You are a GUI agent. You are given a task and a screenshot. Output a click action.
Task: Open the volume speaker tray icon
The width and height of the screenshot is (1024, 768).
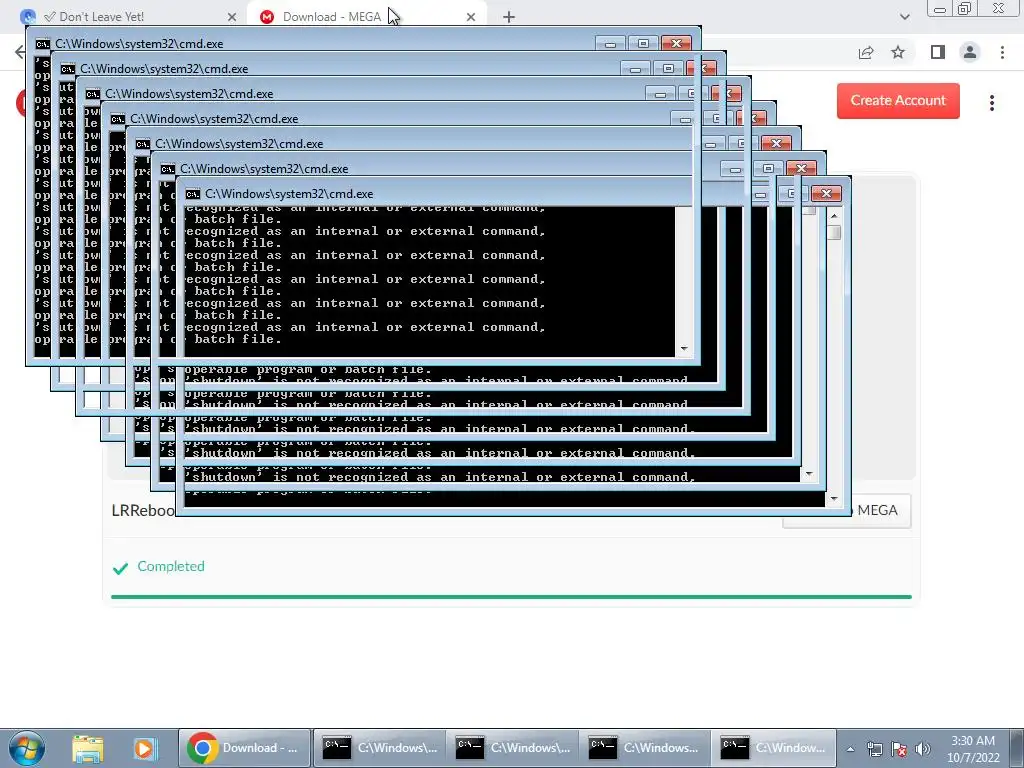(922, 749)
